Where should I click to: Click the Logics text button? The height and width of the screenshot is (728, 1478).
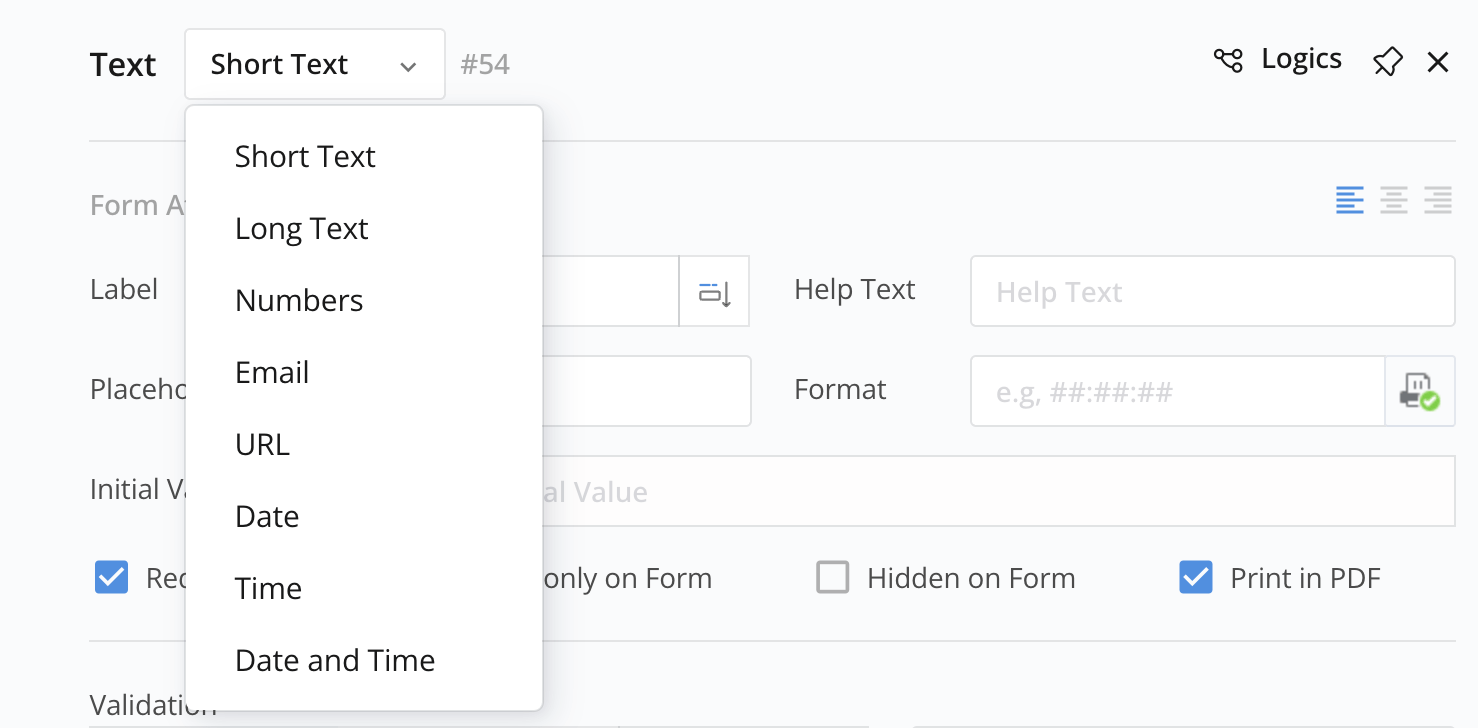(x=1301, y=59)
